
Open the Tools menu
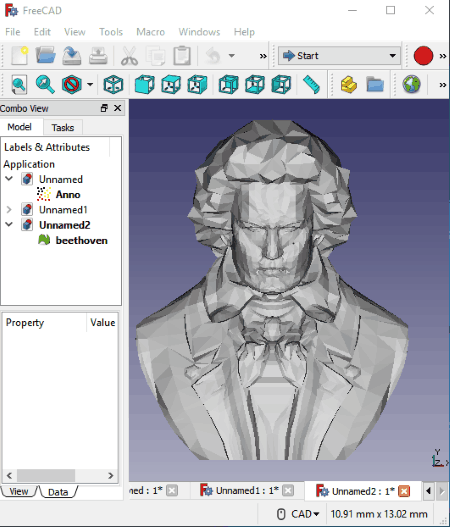click(111, 32)
